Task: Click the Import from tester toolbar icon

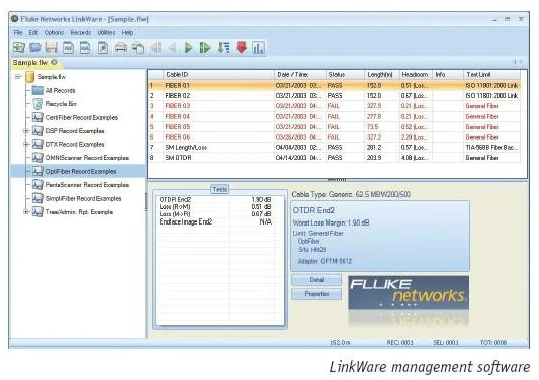Action: [19, 47]
